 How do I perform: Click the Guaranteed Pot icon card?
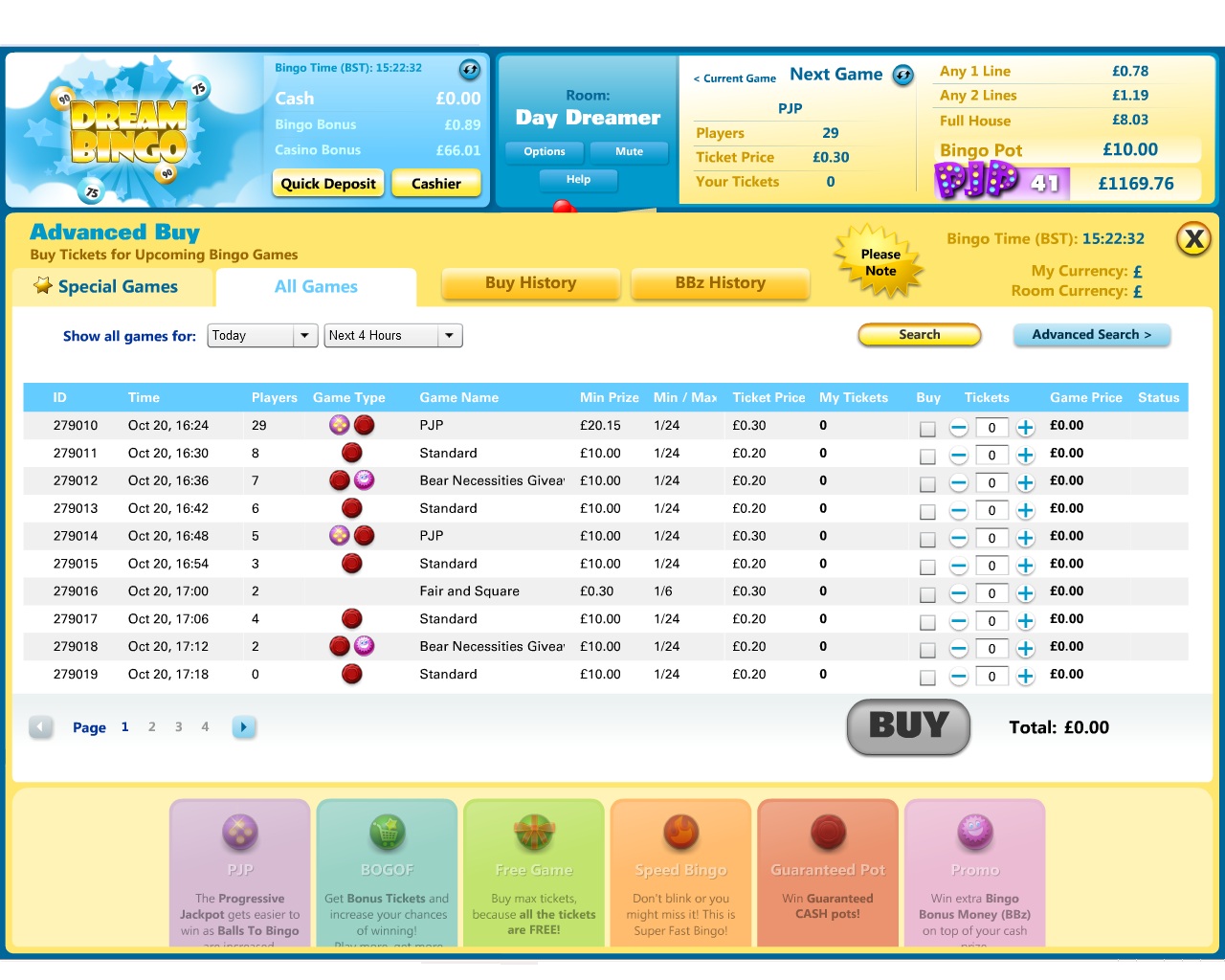[x=828, y=832]
